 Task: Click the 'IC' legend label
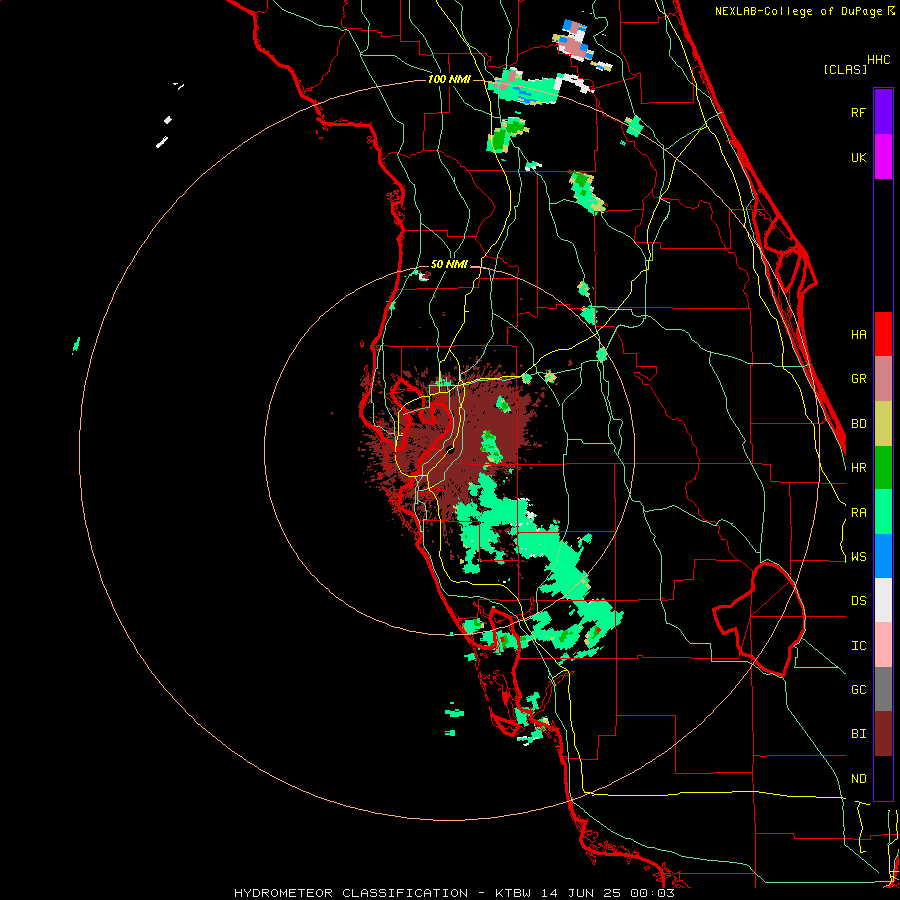(x=858, y=646)
